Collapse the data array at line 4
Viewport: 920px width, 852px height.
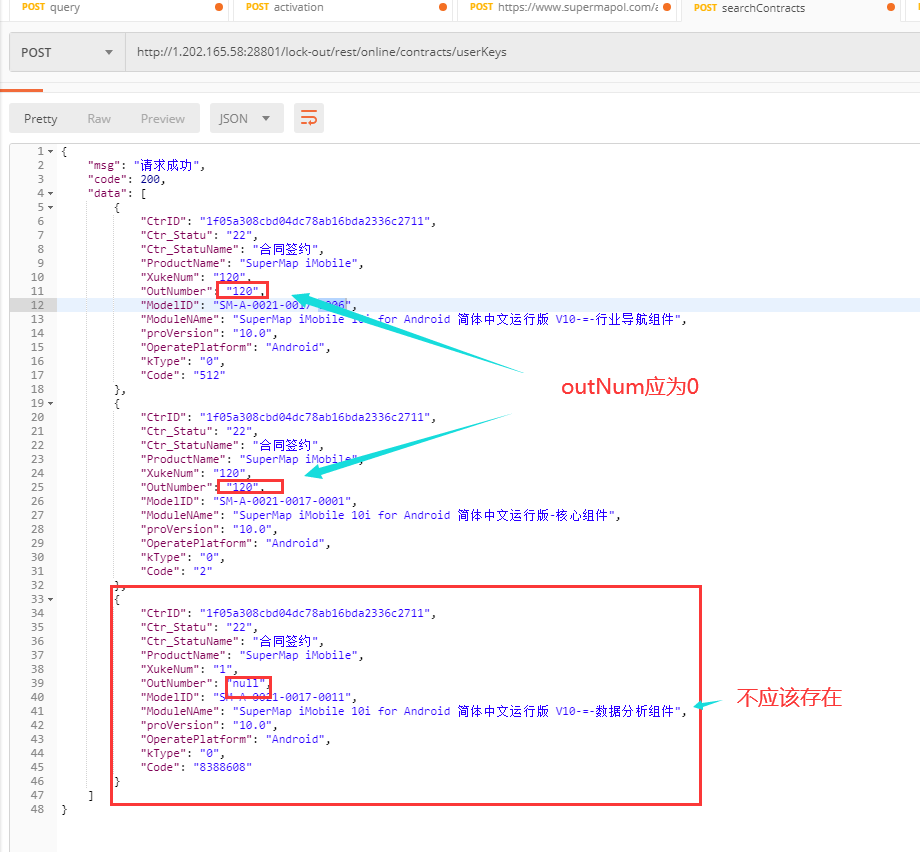[x=51, y=193]
